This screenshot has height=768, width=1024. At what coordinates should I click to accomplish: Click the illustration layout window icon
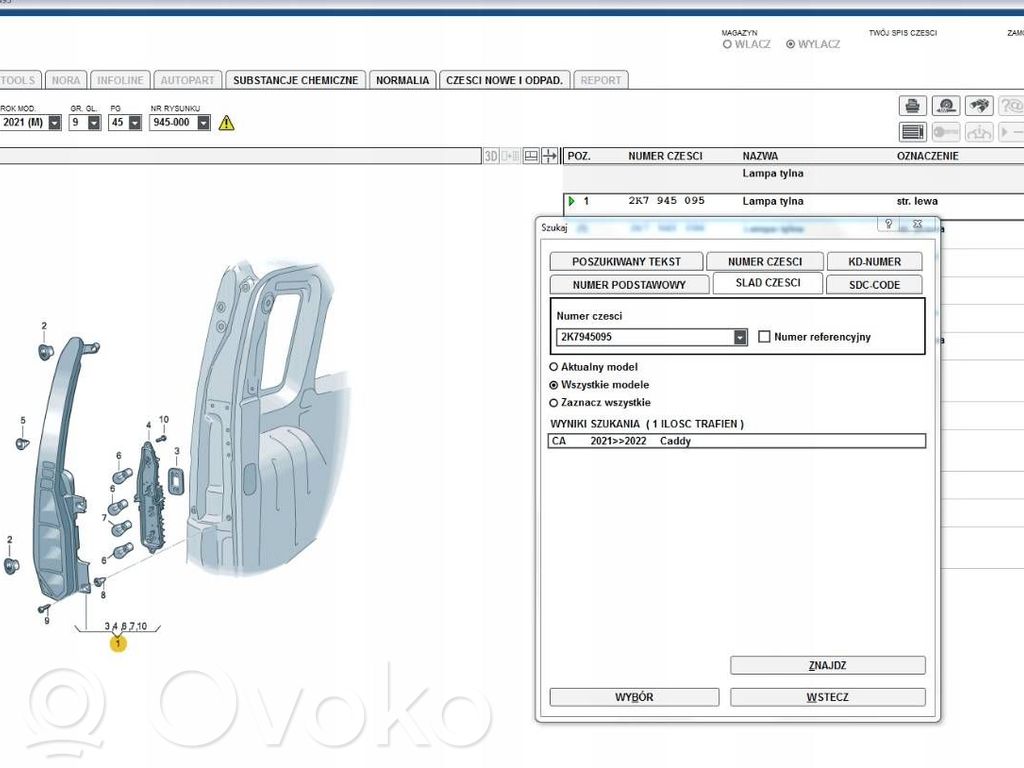(531, 156)
